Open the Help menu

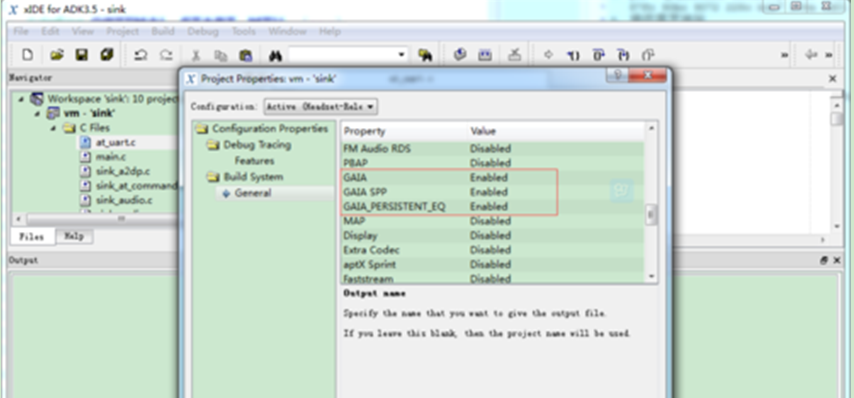pos(330,31)
